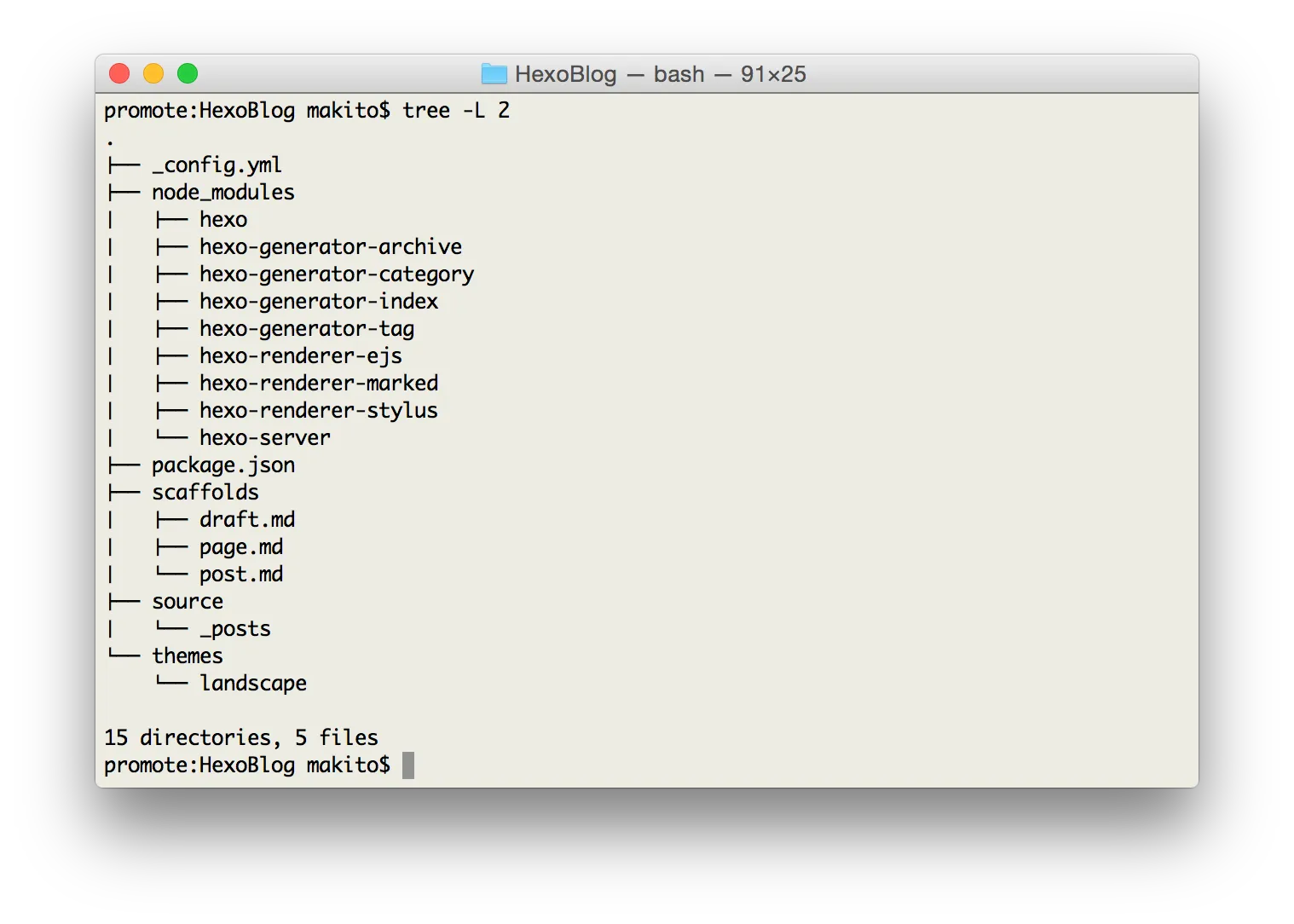Screen dimensions: 1294x924
Task: Click the landscape theme entry
Action: [252, 683]
